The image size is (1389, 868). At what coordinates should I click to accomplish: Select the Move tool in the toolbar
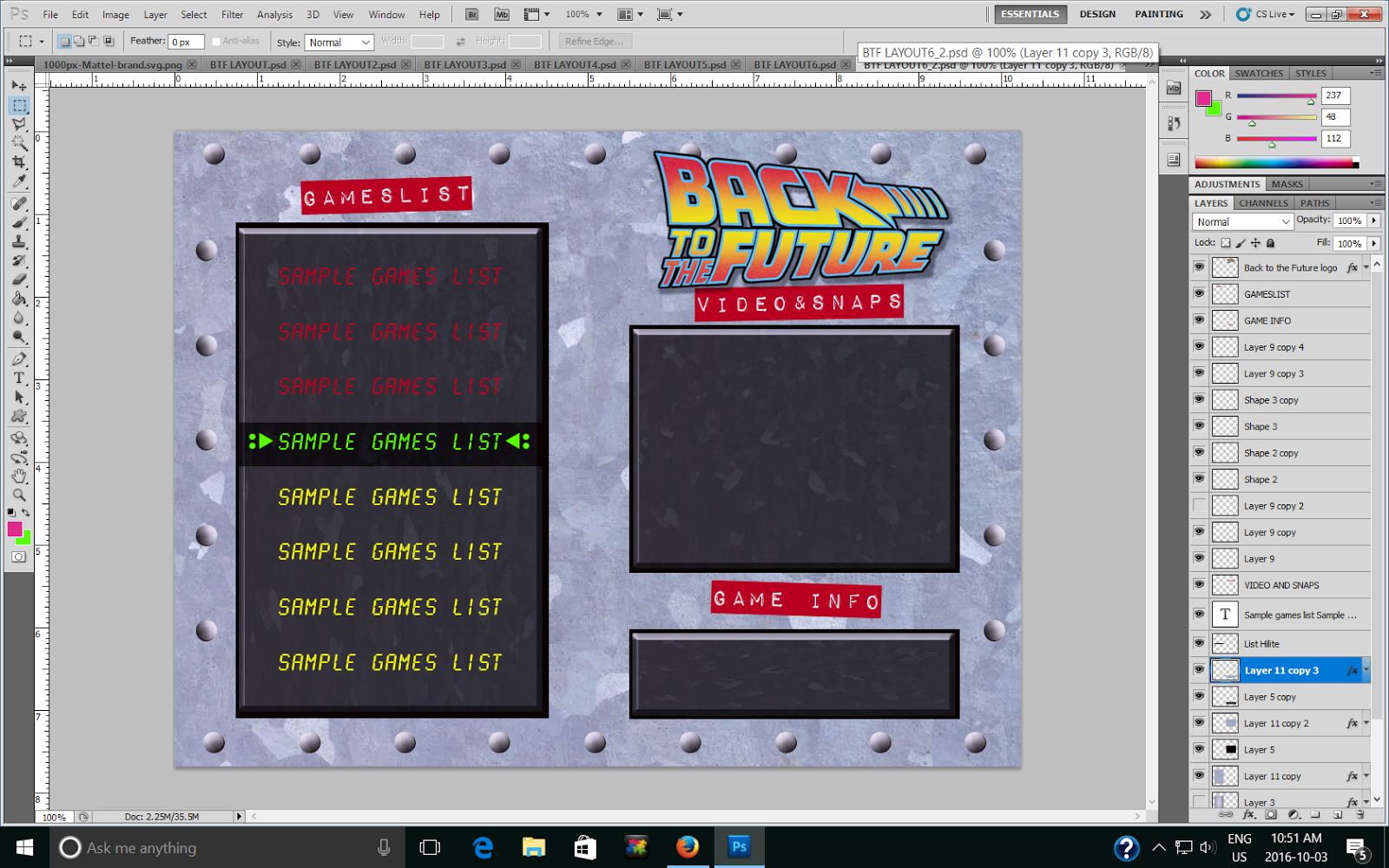pos(19,84)
